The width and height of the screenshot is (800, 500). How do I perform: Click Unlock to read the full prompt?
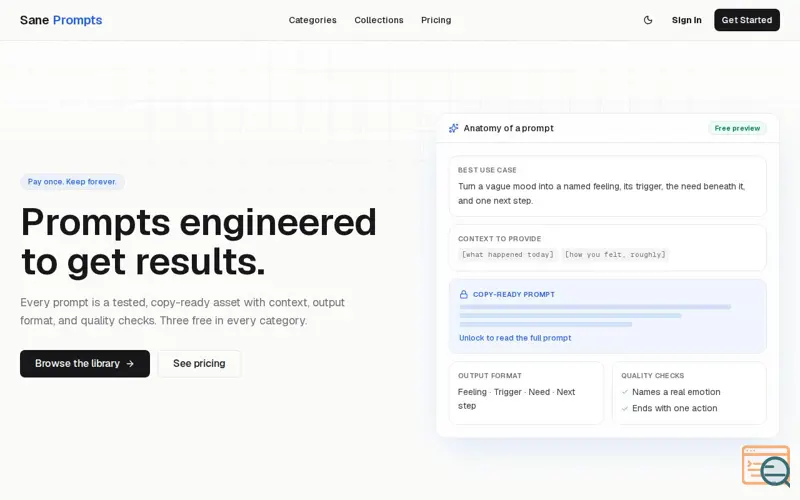(515, 338)
